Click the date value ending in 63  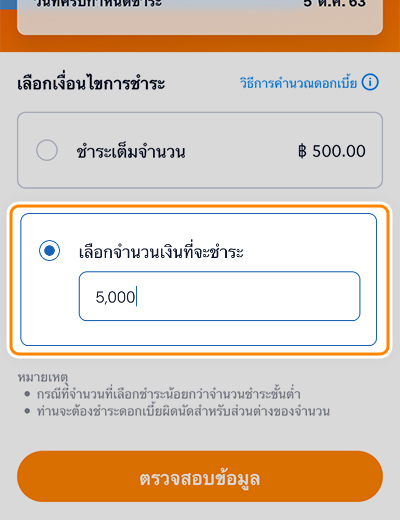click(x=334, y=3)
